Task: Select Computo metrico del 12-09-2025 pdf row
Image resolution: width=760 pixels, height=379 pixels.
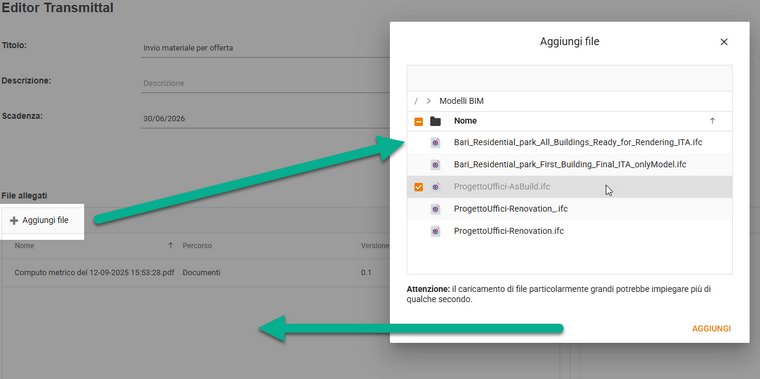Action: coord(195,273)
